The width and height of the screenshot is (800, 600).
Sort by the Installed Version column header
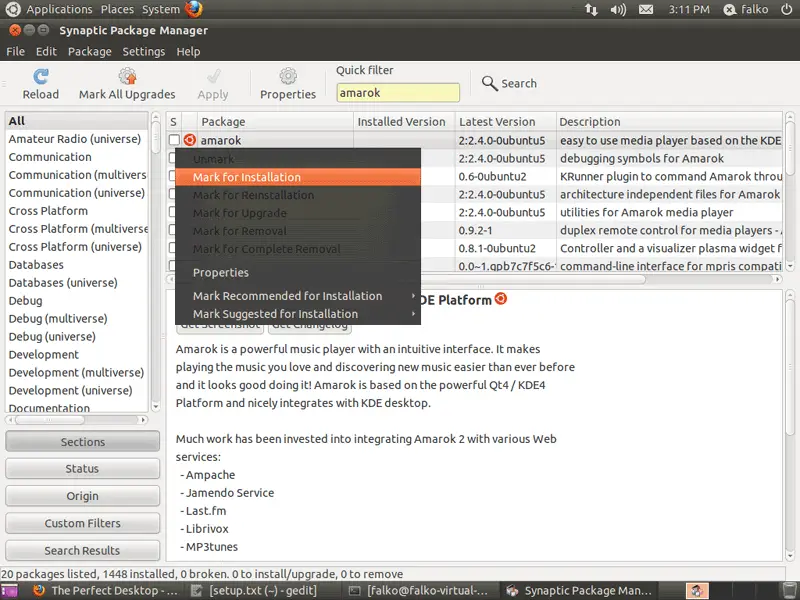[404, 122]
